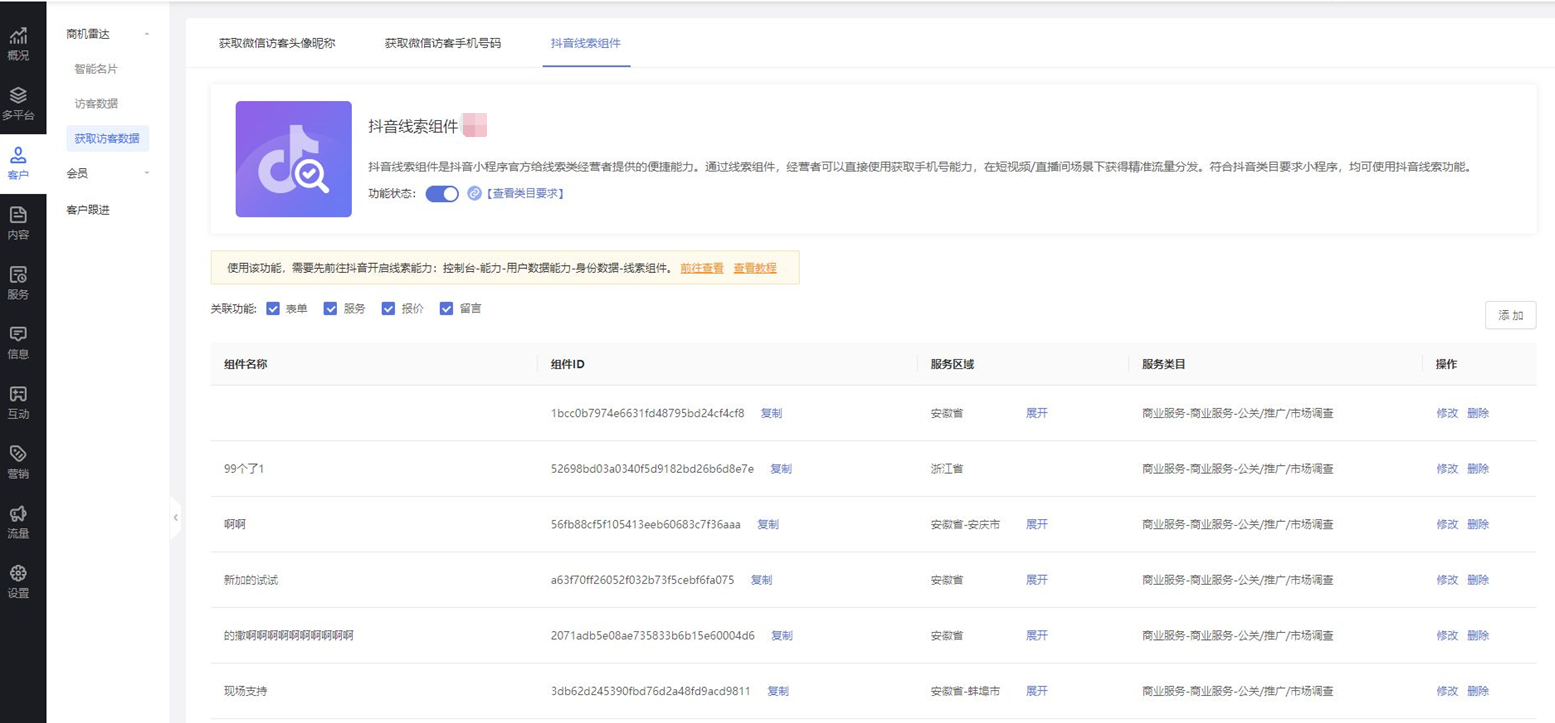
Task: Click the 服务类目 column header
Action: click(x=1164, y=364)
